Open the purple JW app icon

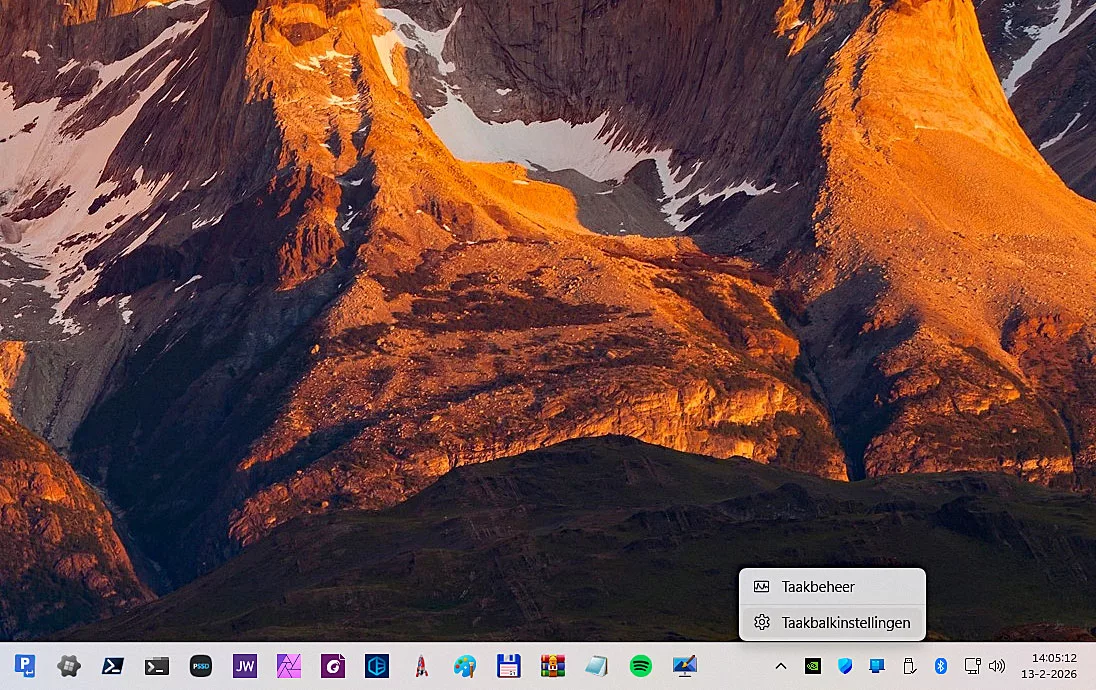[x=245, y=666]
